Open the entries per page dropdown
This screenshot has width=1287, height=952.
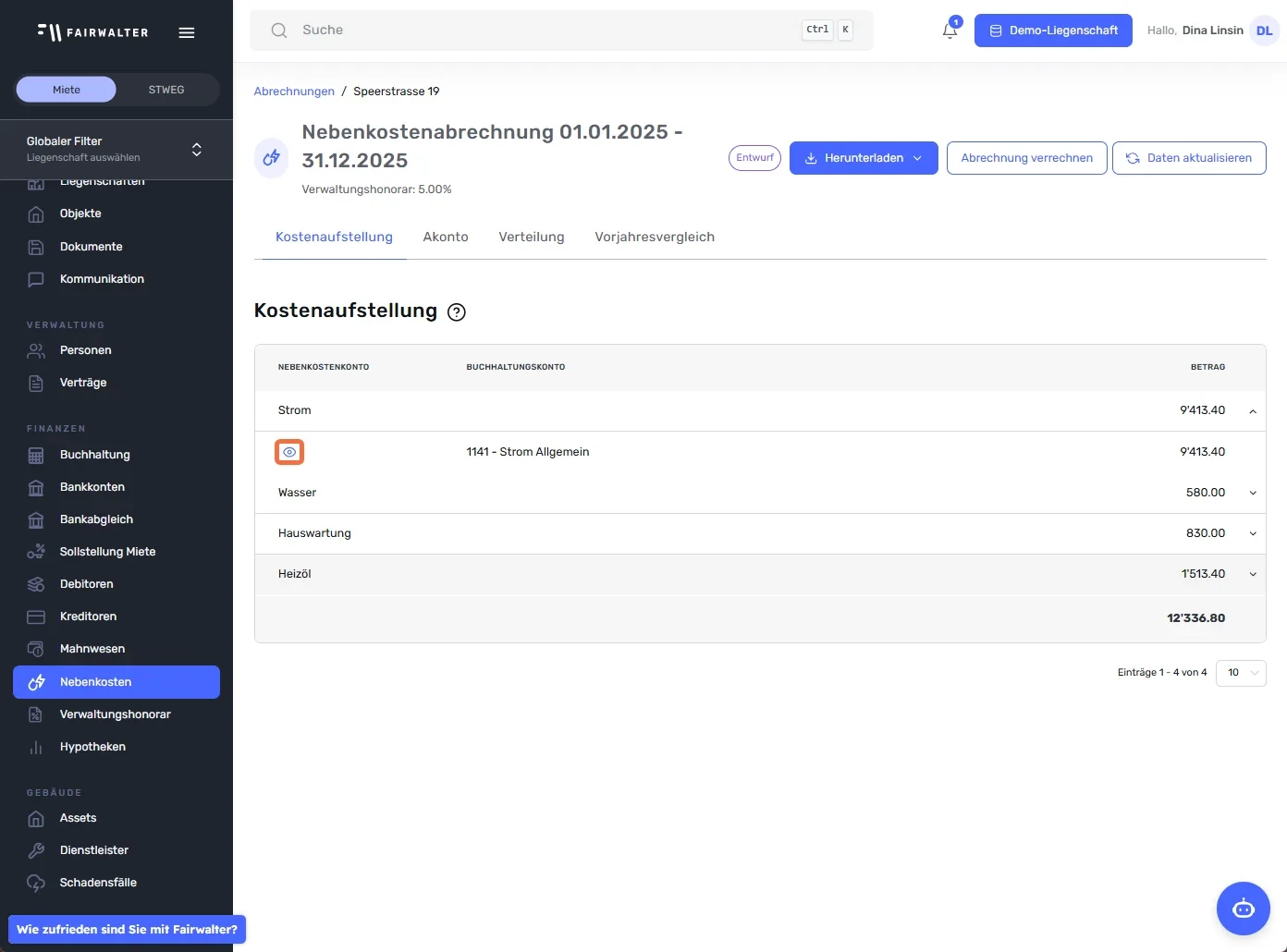1241,673
